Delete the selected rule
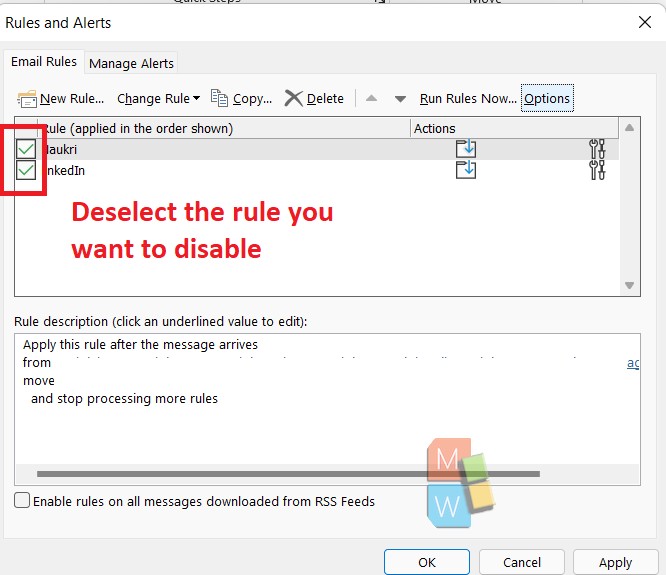The height and width of the screenshot is (575, 666). 314,99
